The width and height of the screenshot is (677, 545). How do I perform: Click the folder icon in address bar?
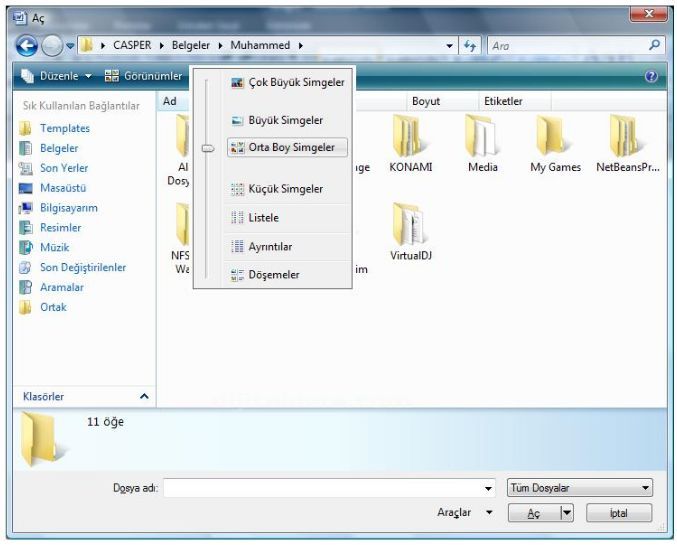[x=86, y=45]
